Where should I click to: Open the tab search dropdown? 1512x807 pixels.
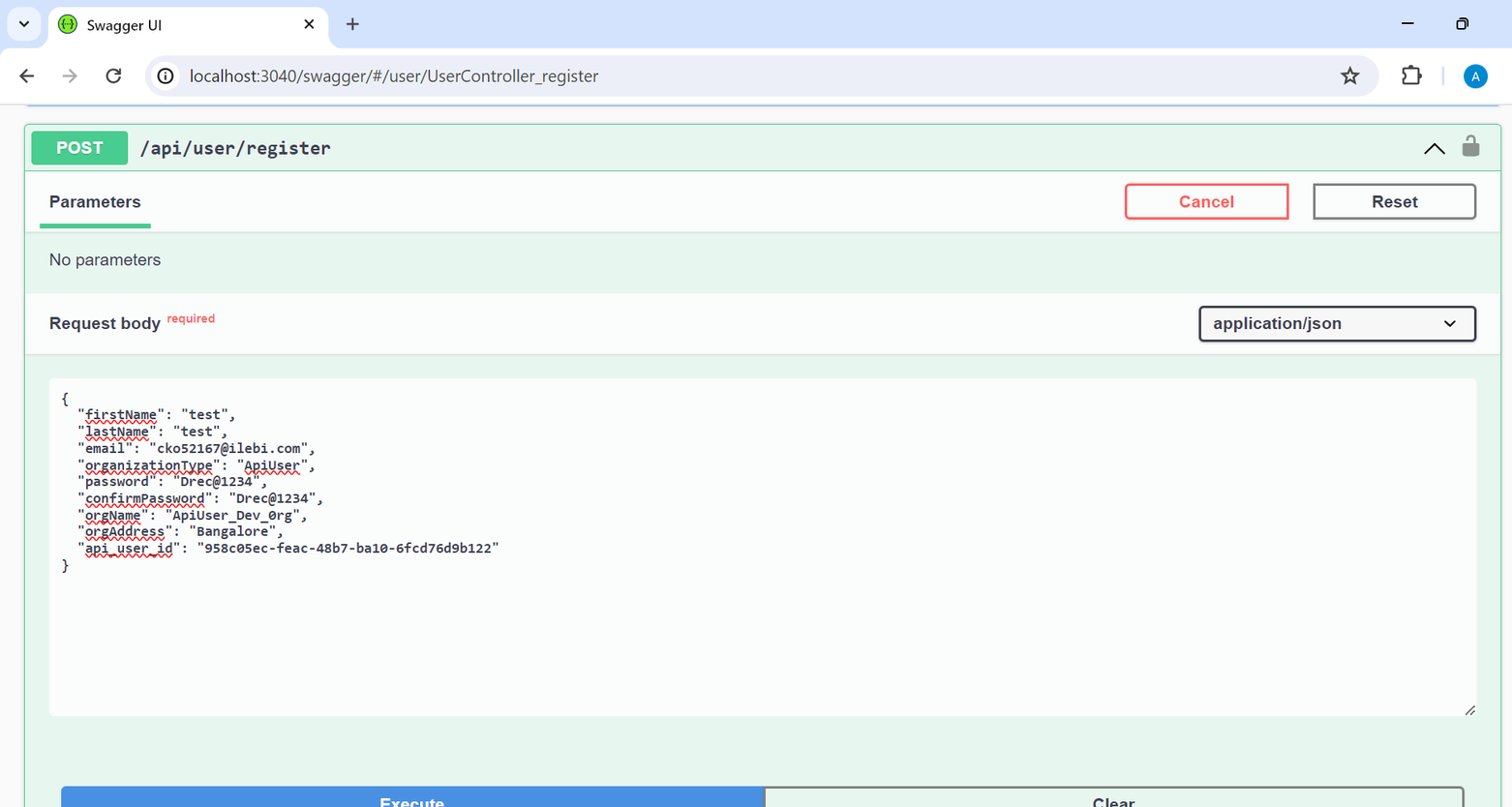tap(24, 24)
